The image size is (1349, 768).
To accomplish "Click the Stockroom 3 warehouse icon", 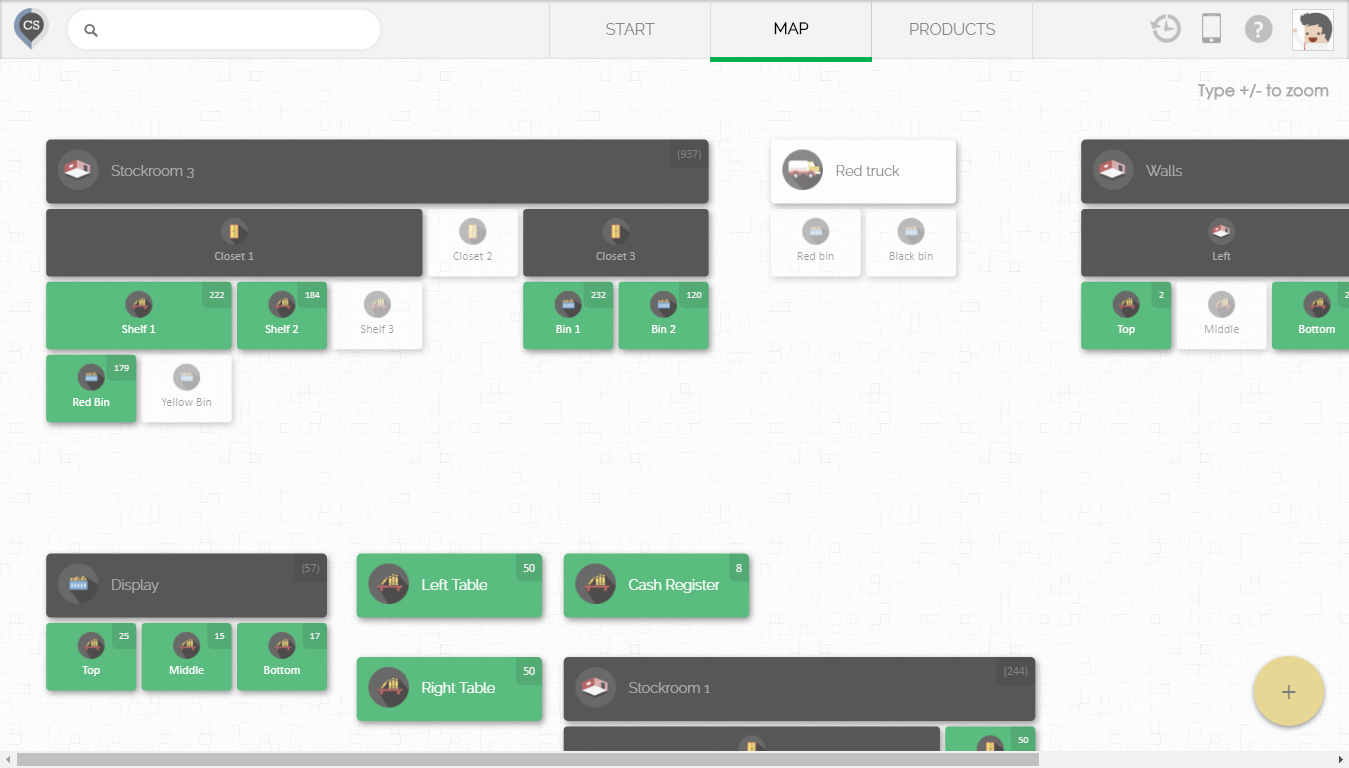I will pos(77,171).
